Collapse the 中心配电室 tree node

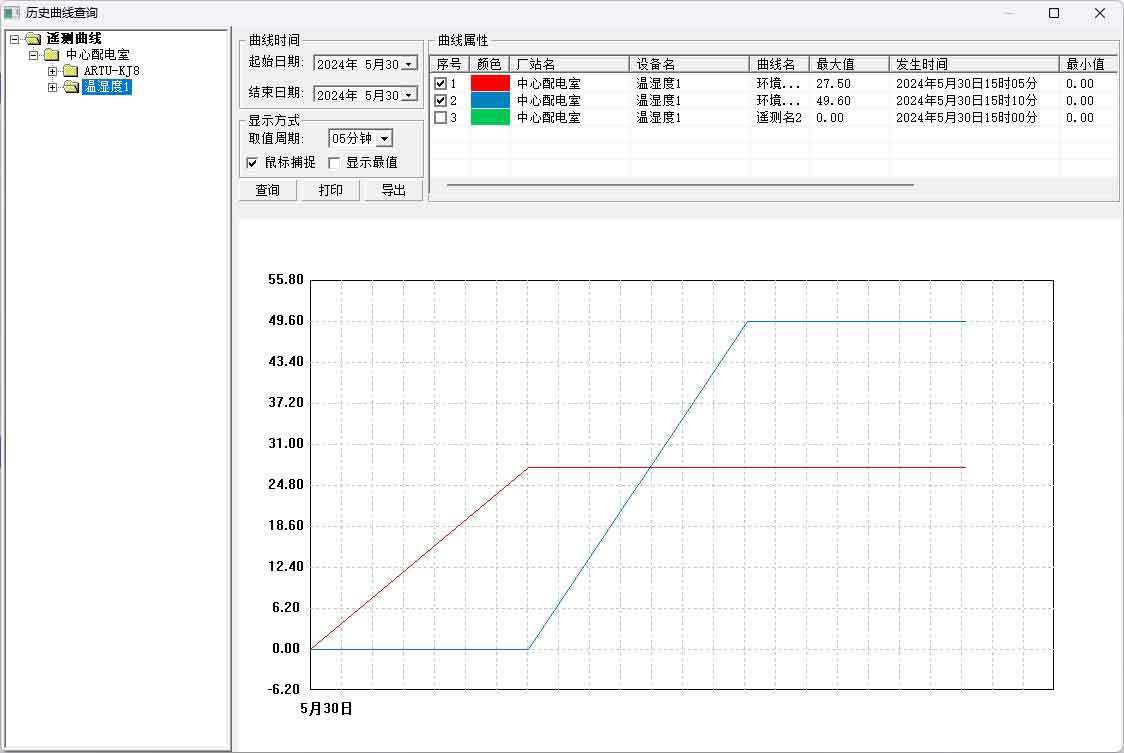[x=33, y=55]
